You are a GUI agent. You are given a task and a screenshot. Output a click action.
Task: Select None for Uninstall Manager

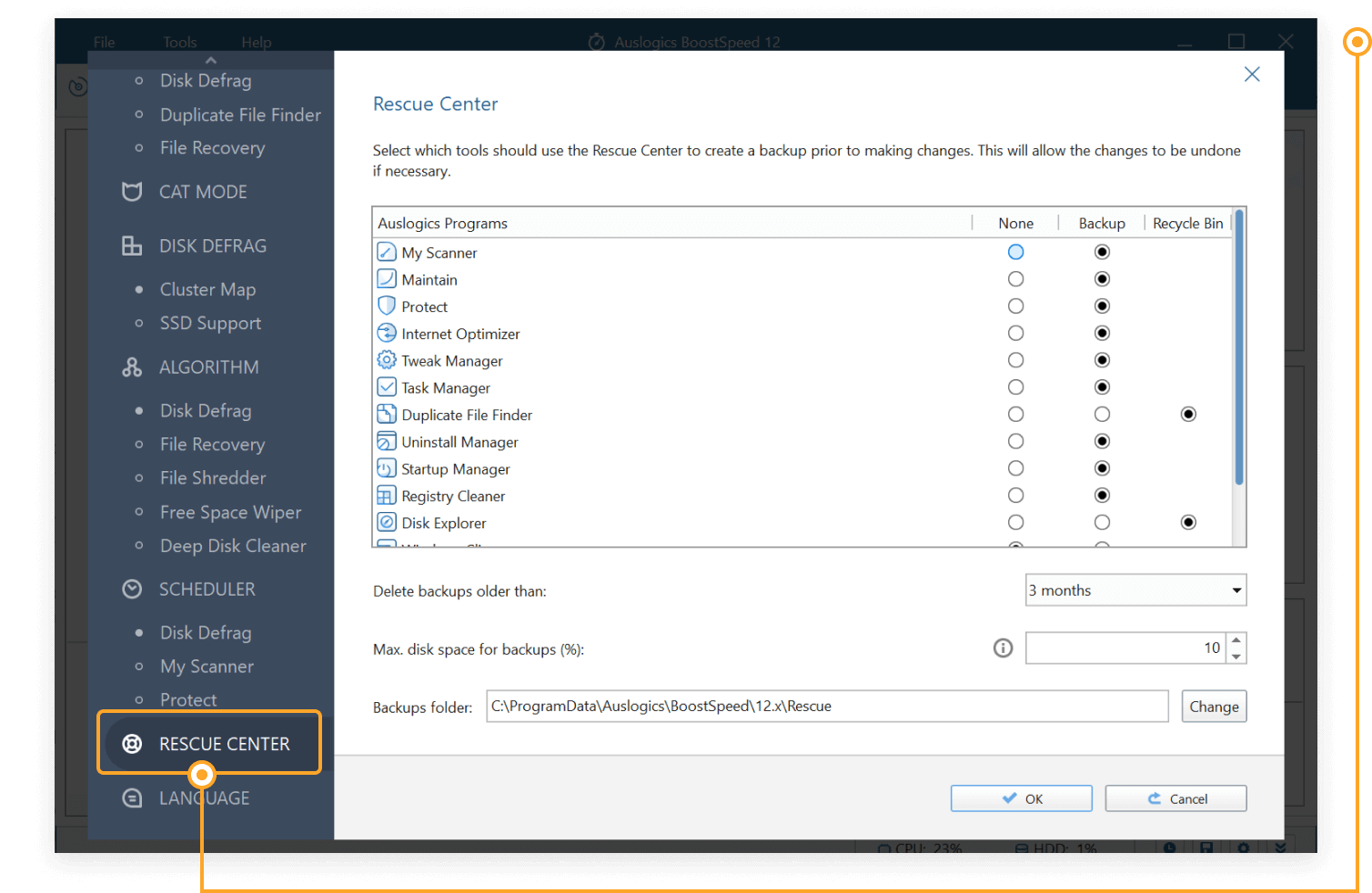[x=1016, y=442]
